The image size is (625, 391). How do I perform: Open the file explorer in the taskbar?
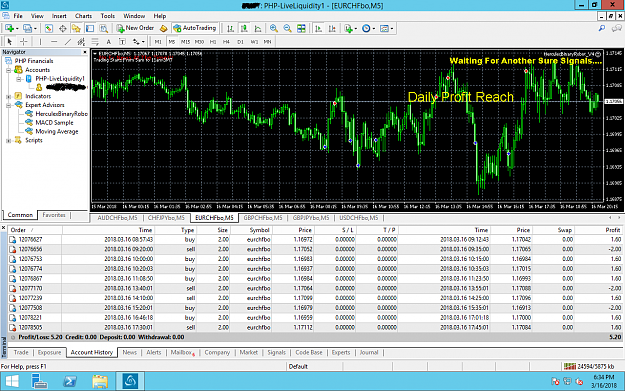(x=100, y=381)
